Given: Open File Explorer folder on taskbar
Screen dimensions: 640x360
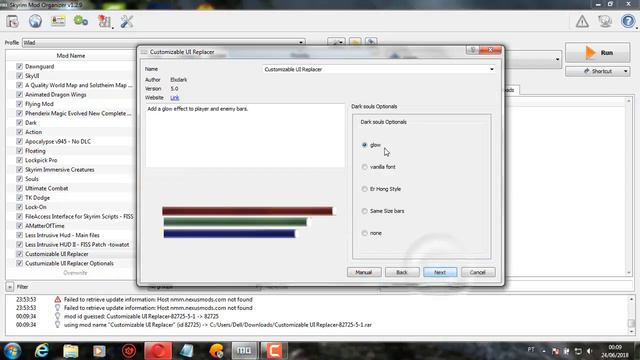Looking at the screenshot, I should 71,351.
